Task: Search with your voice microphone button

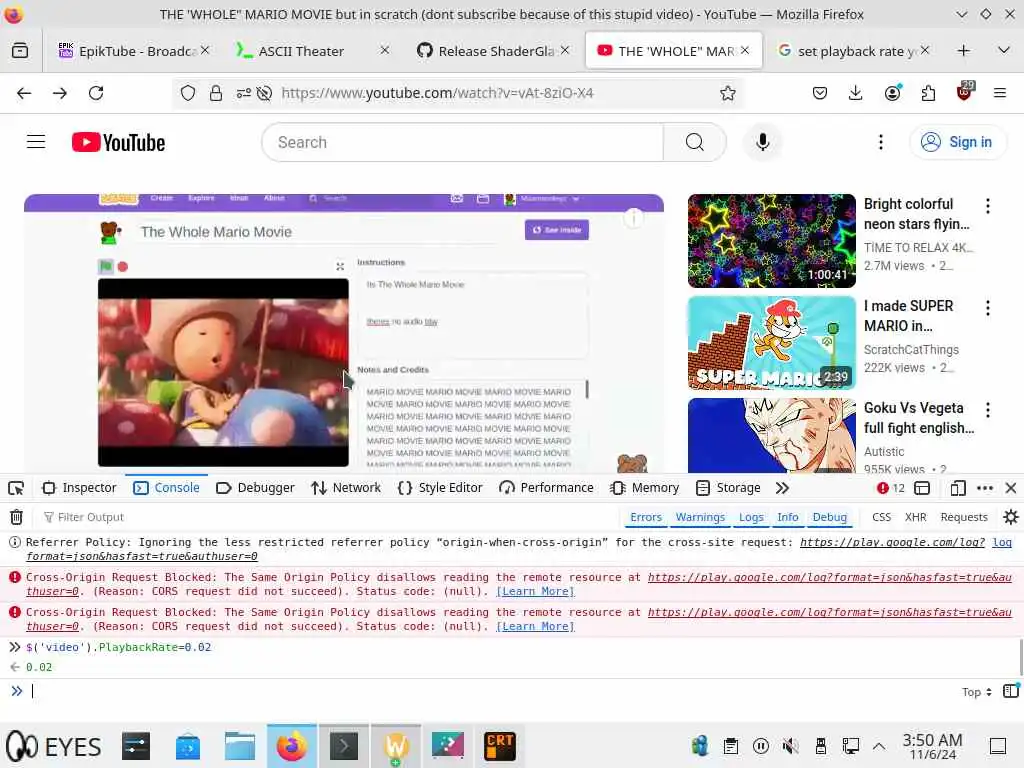Action: point(762,142)
